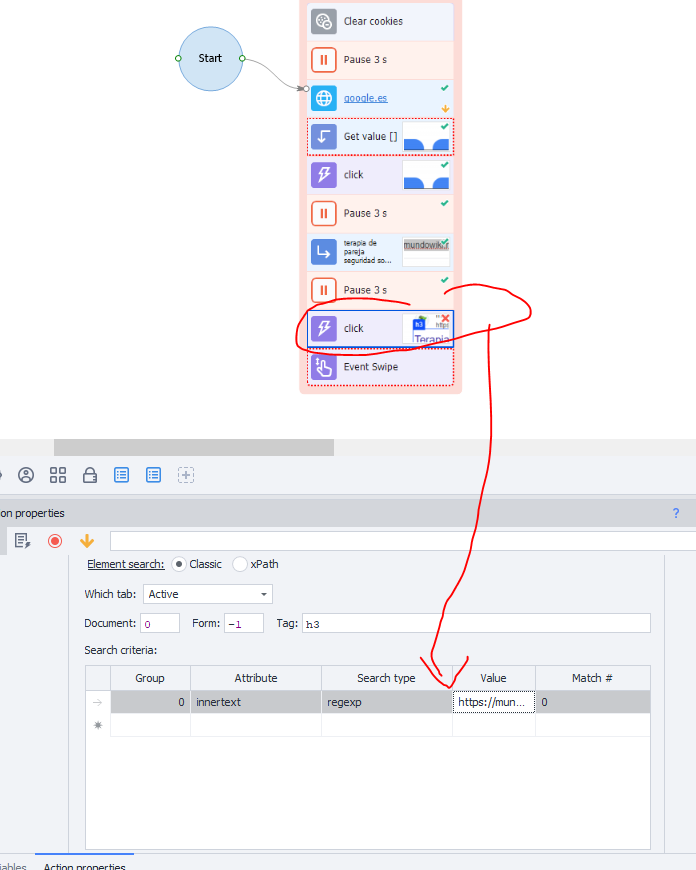Select the Get value [] action icon
The image size is (696, 870).
click(x=324, y=136)
